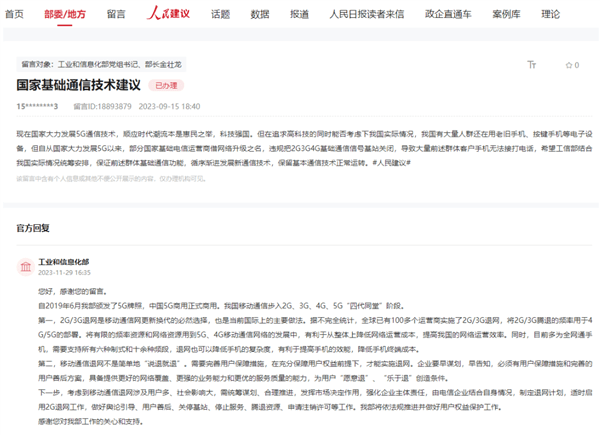Open 人民日报读者来信 menu item

click(366, 15)
